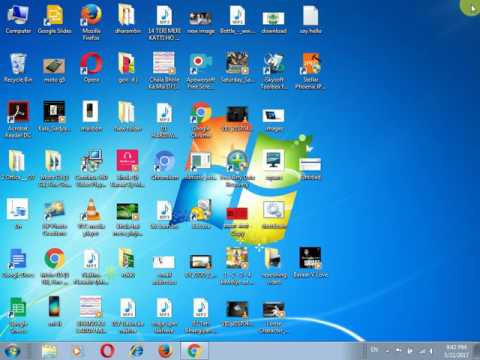Click the Windows Start button

tap(13, 351)
